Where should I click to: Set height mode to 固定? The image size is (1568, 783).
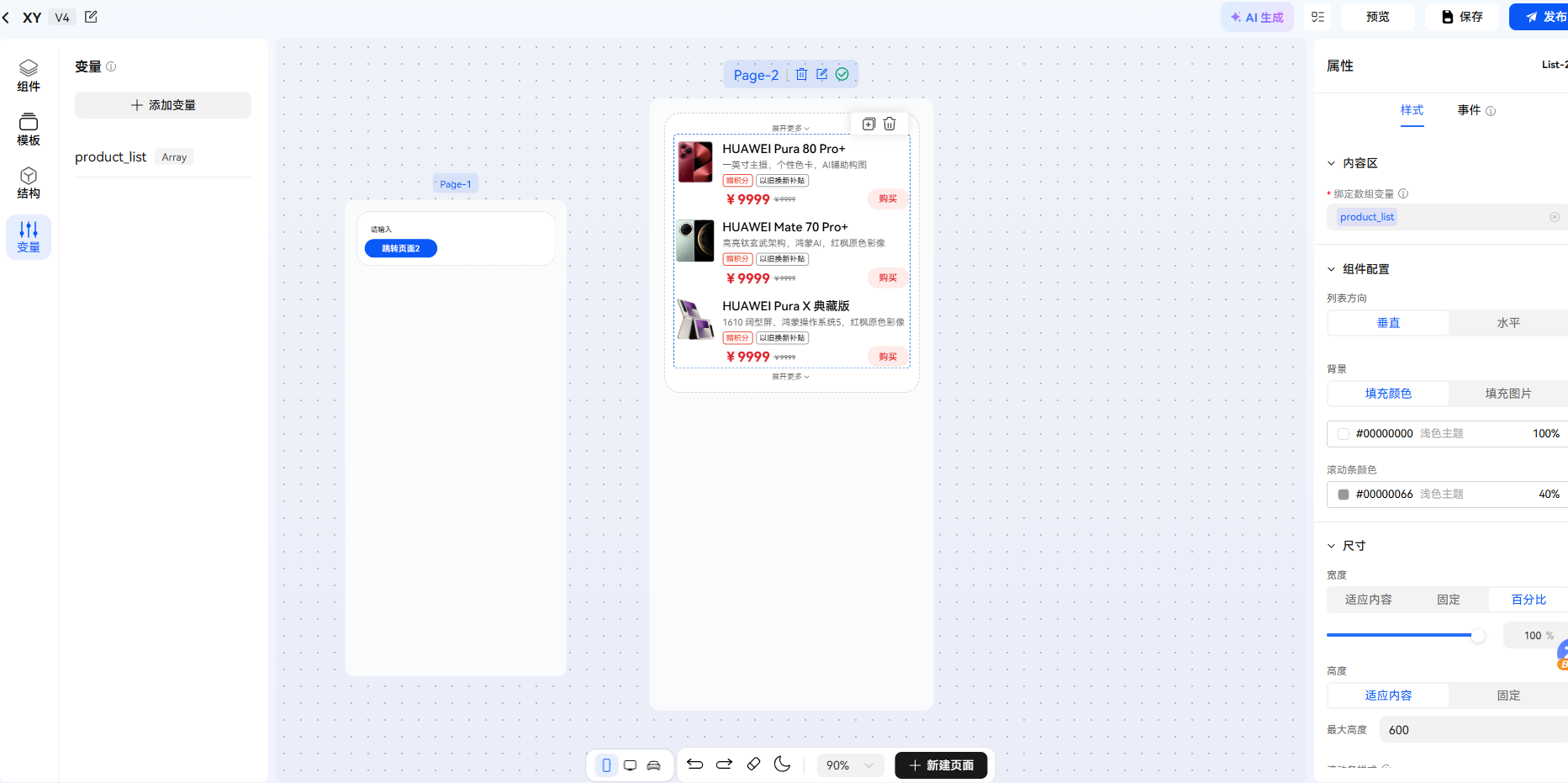(x=1508, y=696)
